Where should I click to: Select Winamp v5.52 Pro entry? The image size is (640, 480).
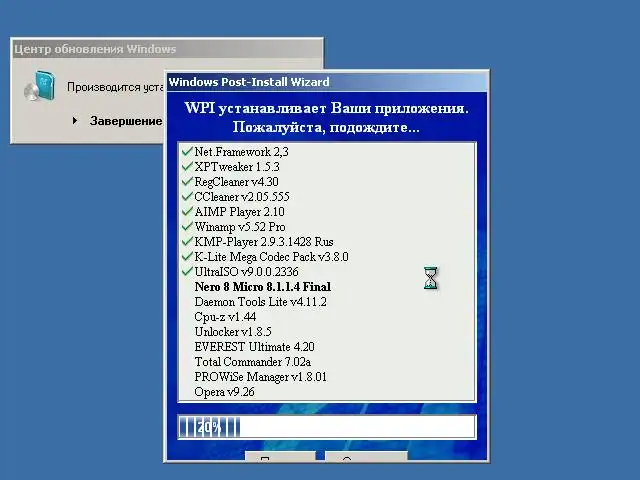point(240,227)
